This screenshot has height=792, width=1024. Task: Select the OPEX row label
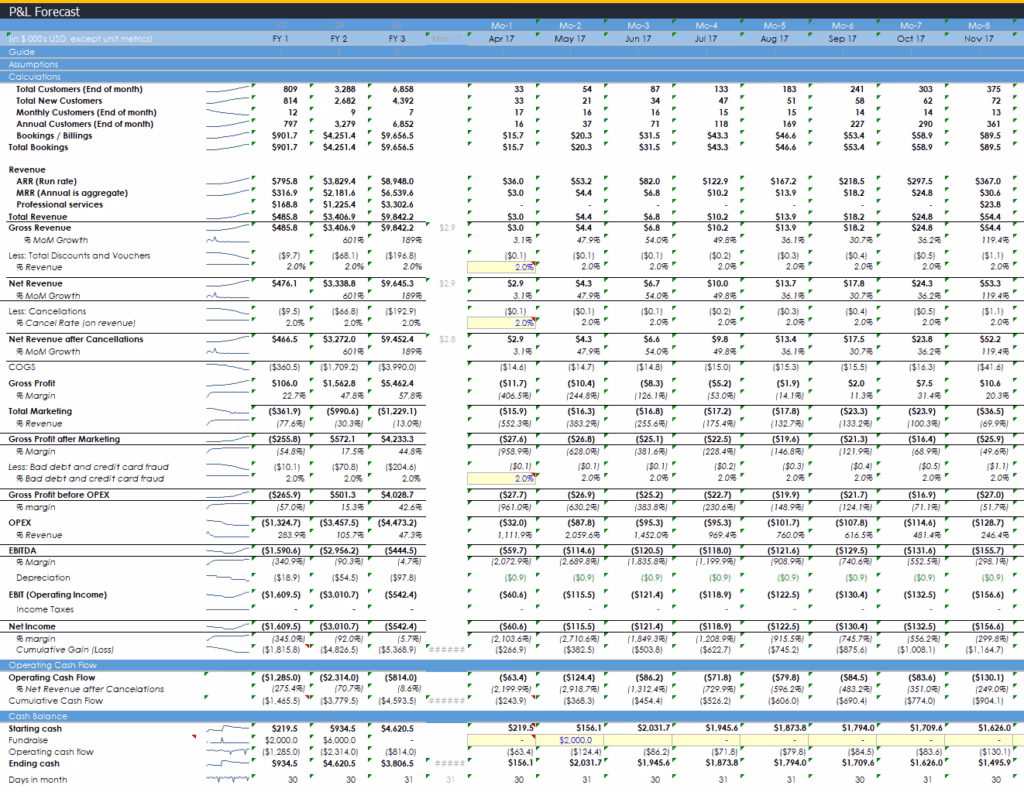[20, 522]
